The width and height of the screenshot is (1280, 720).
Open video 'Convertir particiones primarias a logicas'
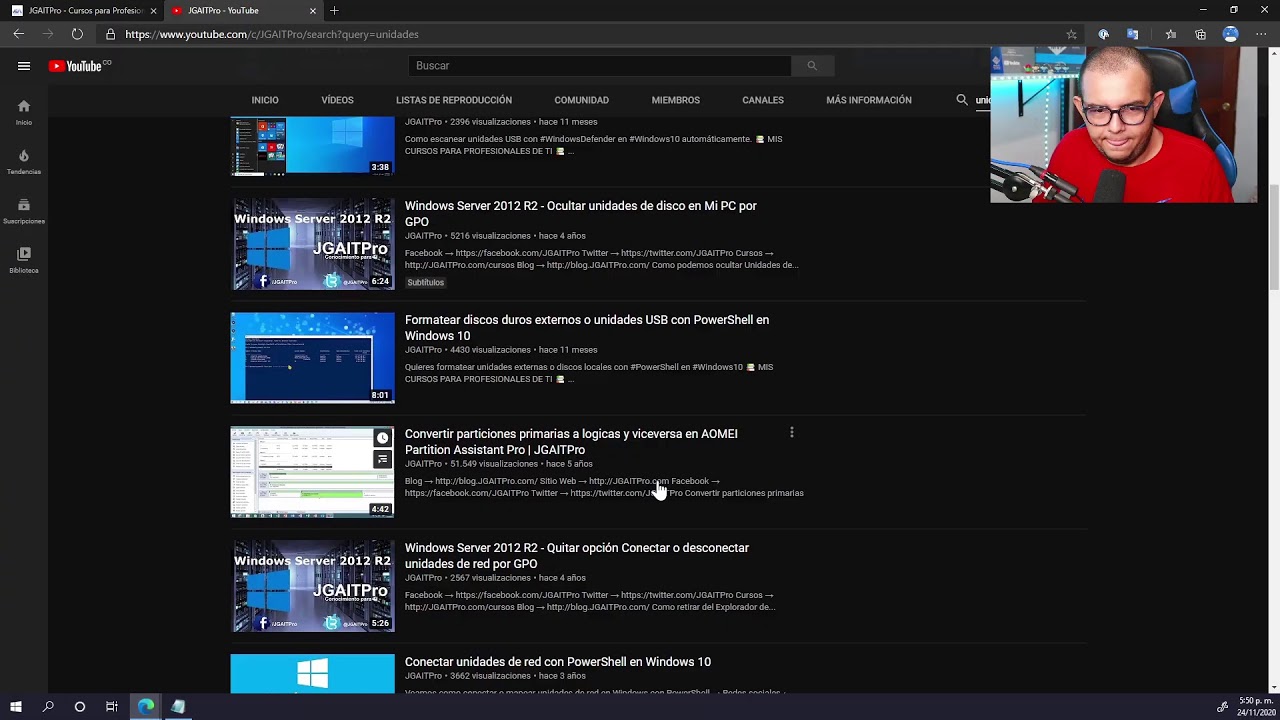571,442
